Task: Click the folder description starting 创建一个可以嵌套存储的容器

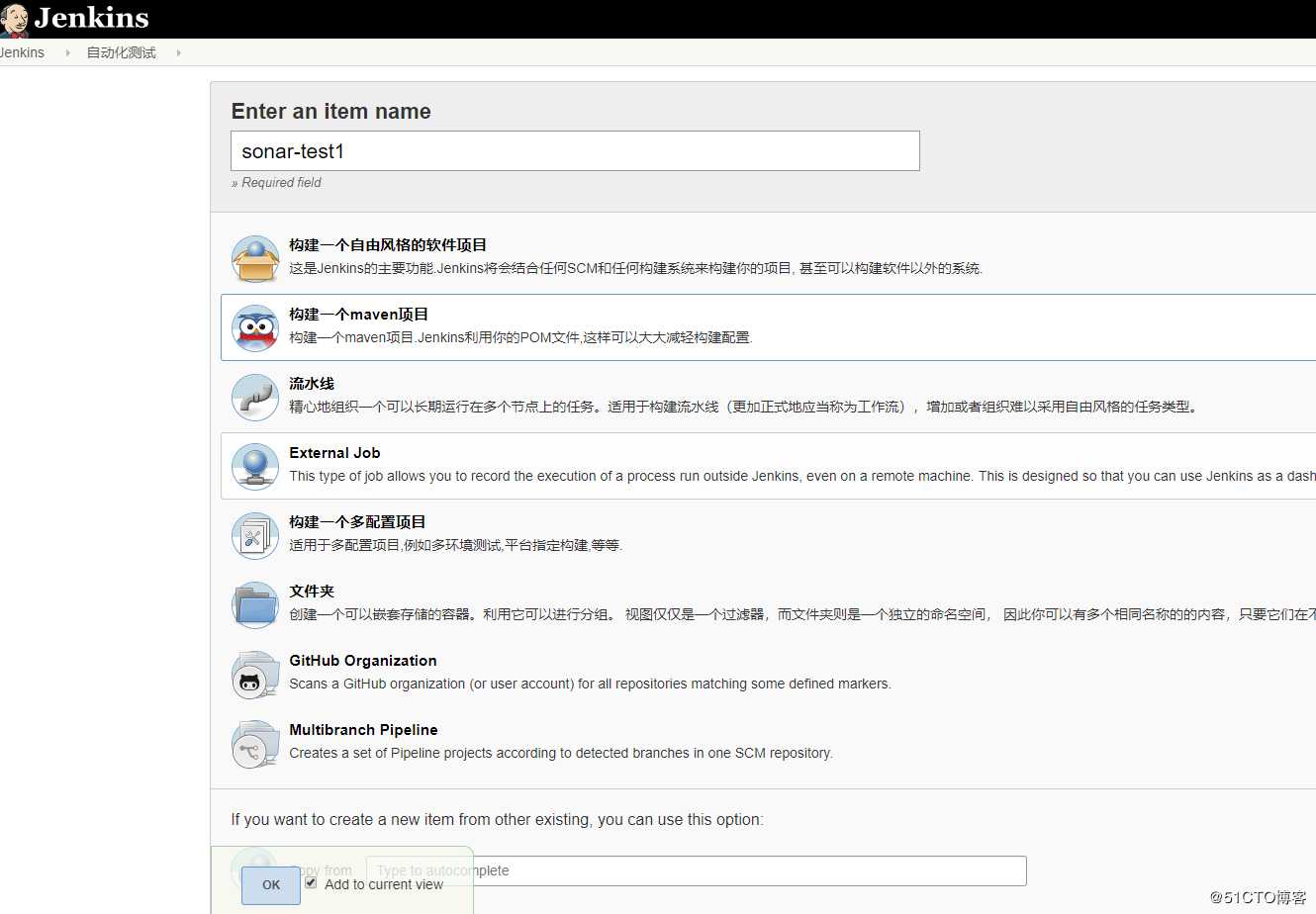Action: pos(802,614)
